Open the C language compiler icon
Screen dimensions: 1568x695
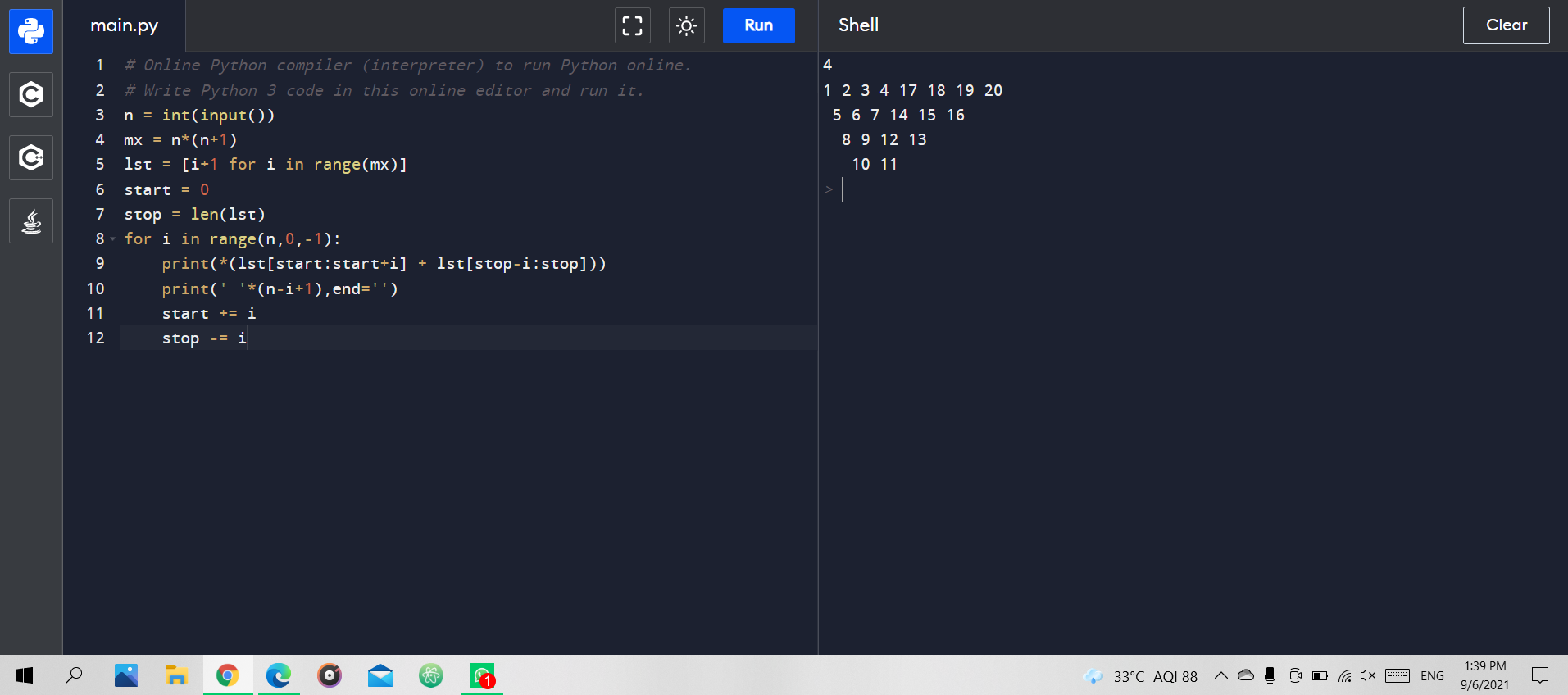[31, 95]
